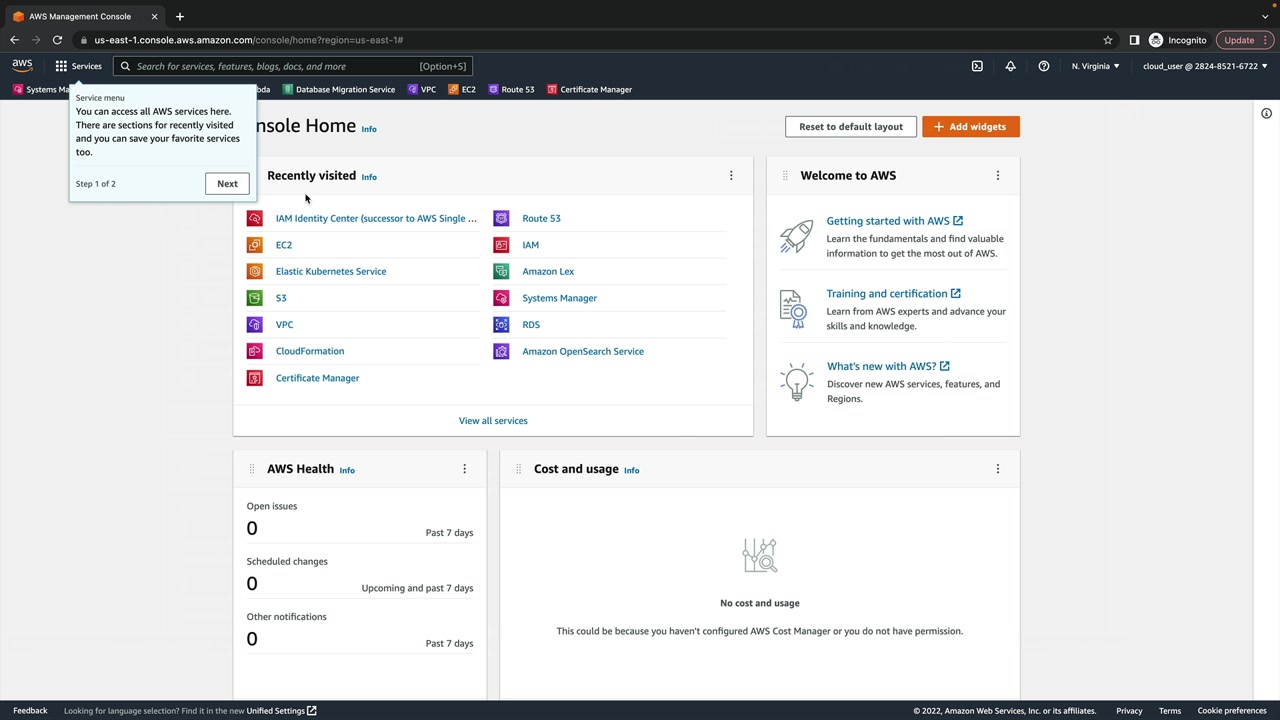Open Certificate Manager favorites bar shortcut
The height and width of the screenshot is (720, 1280).
pyautogui.click(x=589, y=89)
